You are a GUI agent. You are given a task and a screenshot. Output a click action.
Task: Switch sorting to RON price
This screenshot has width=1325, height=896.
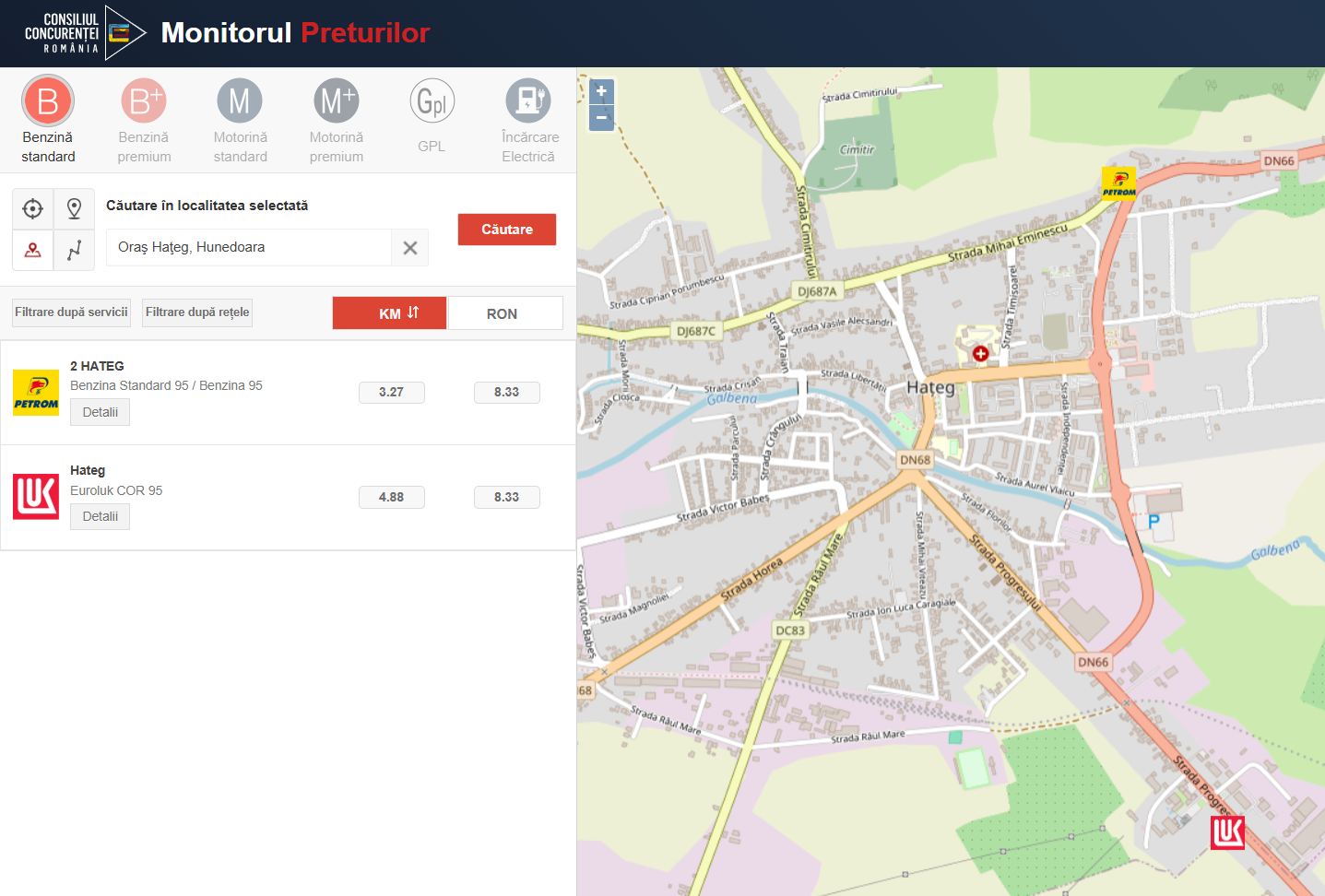(503, 313)
